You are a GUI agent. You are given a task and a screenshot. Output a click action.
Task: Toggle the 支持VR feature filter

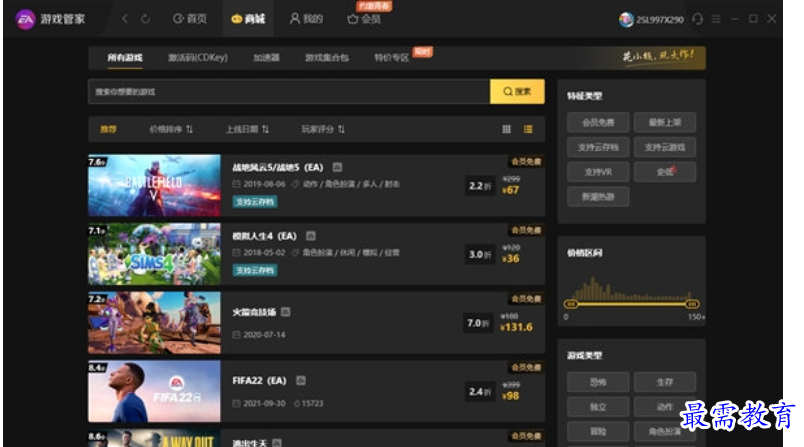[598, 172]
